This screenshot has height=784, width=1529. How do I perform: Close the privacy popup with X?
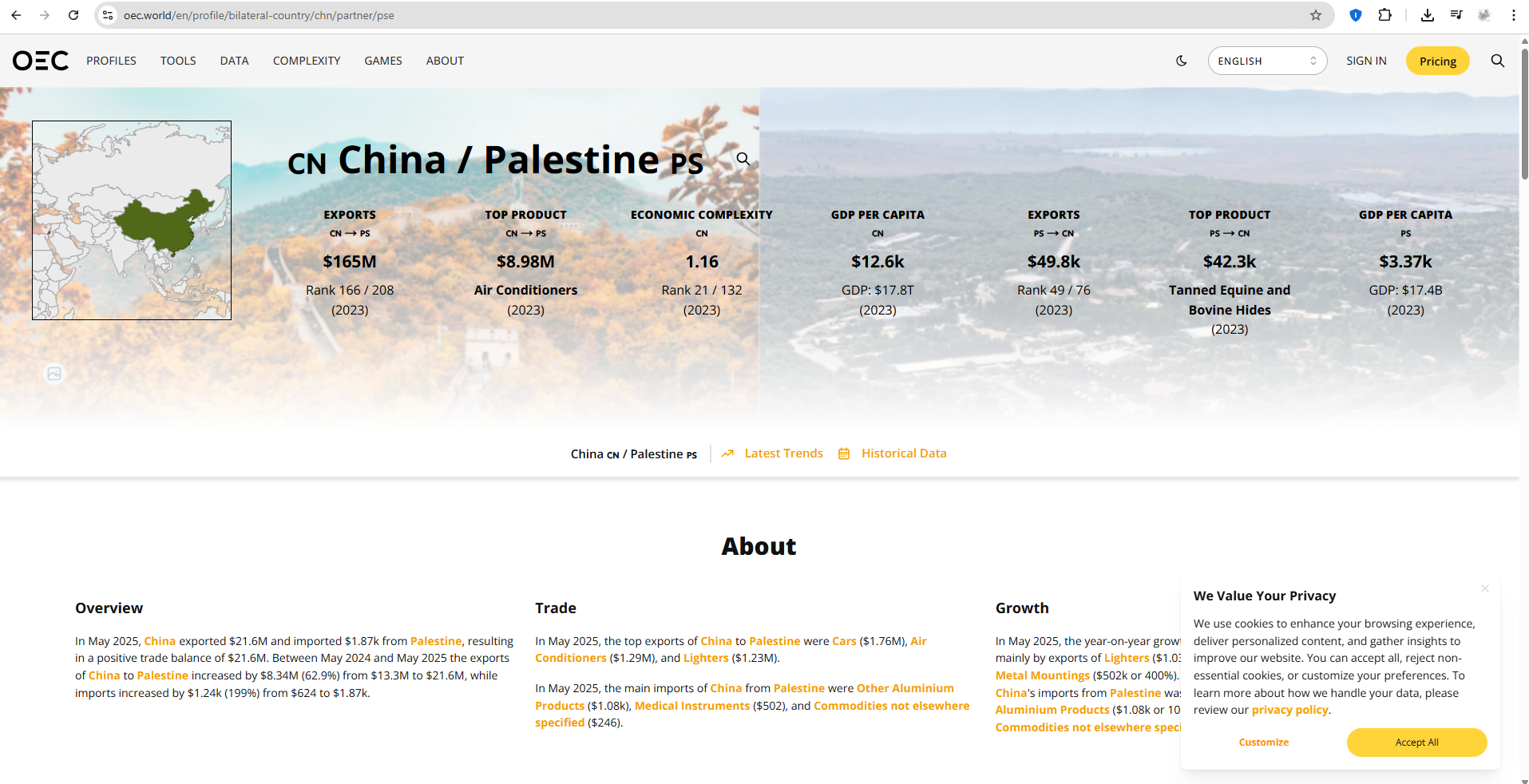(1485, 588)
